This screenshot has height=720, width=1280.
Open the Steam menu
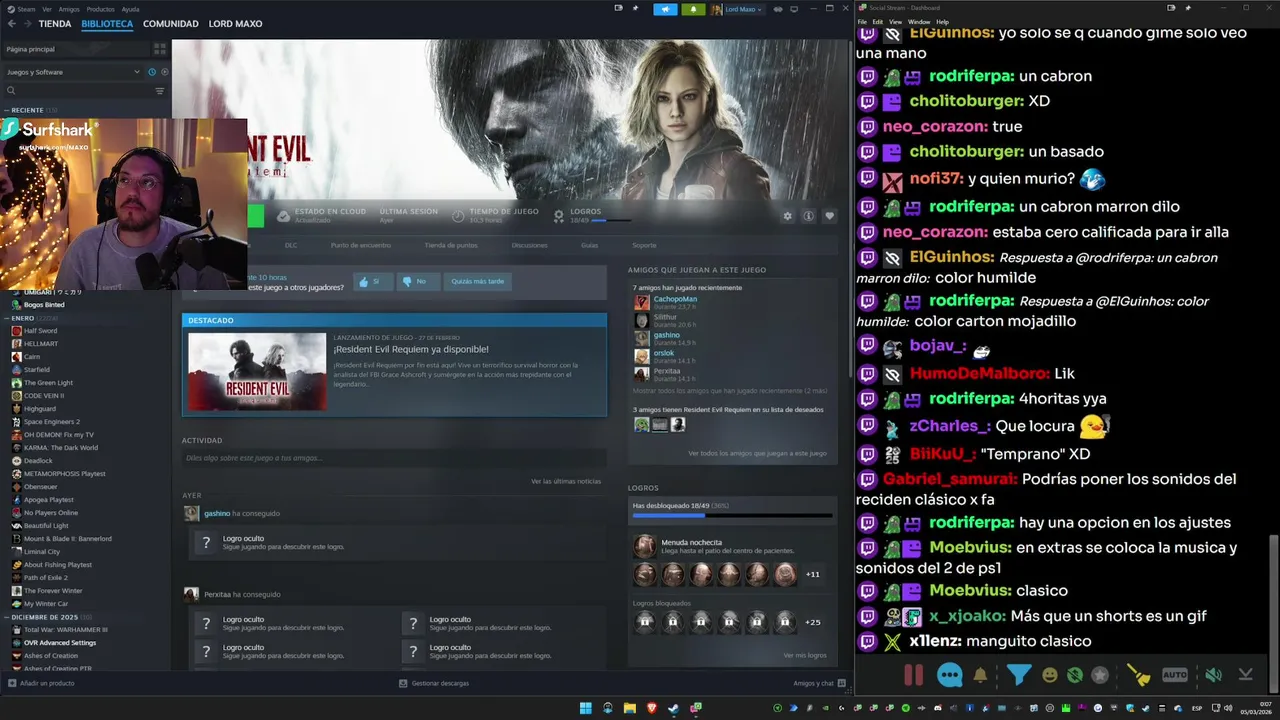tap(25, 9)
